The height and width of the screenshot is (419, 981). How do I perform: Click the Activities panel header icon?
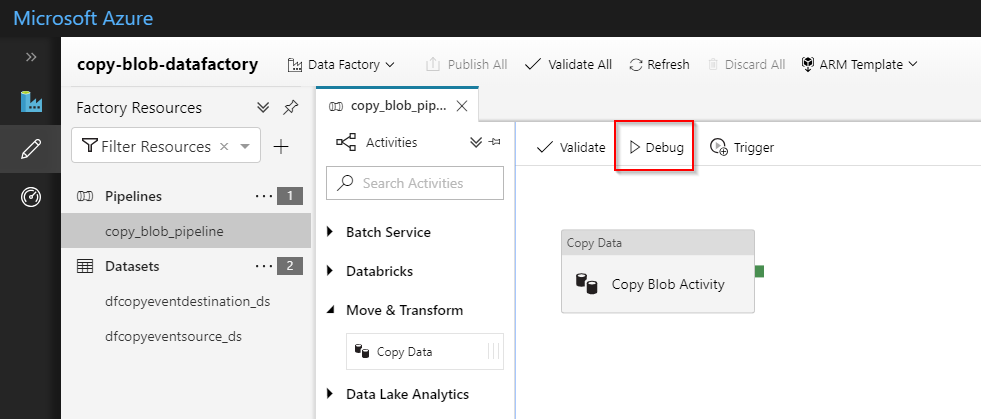346,142
